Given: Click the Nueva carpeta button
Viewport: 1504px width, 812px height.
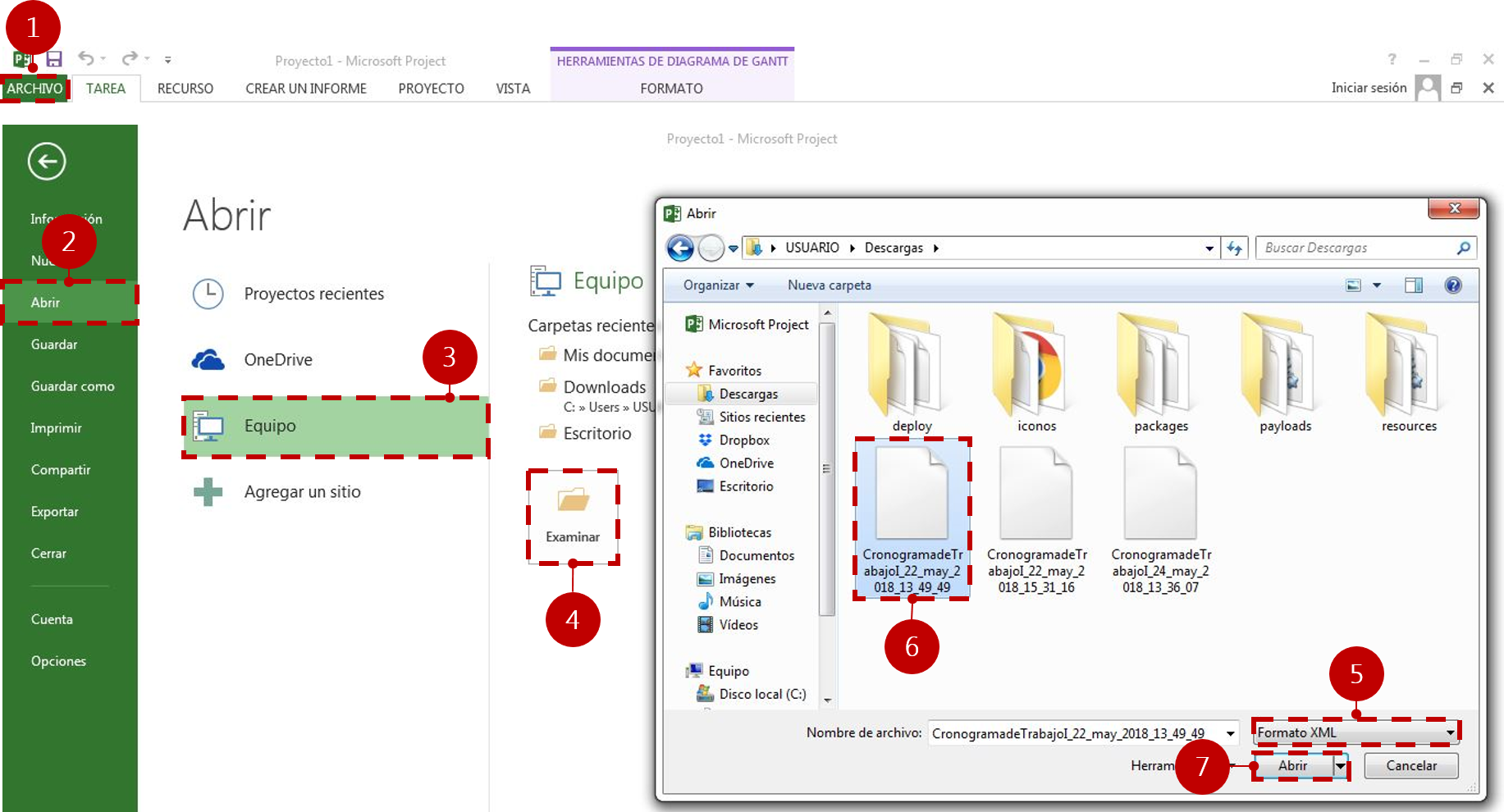Looking at the screenshot, I should [x=830, y=285].
